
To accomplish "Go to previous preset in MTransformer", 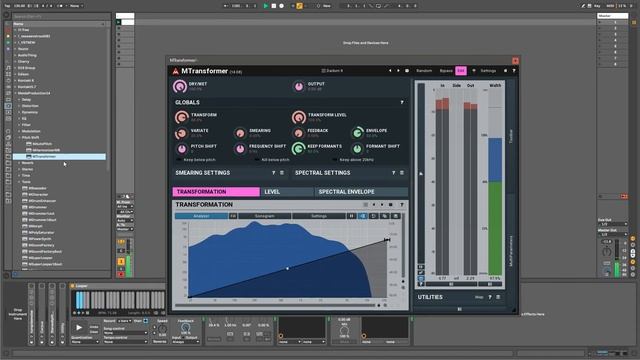I will 390,71.
